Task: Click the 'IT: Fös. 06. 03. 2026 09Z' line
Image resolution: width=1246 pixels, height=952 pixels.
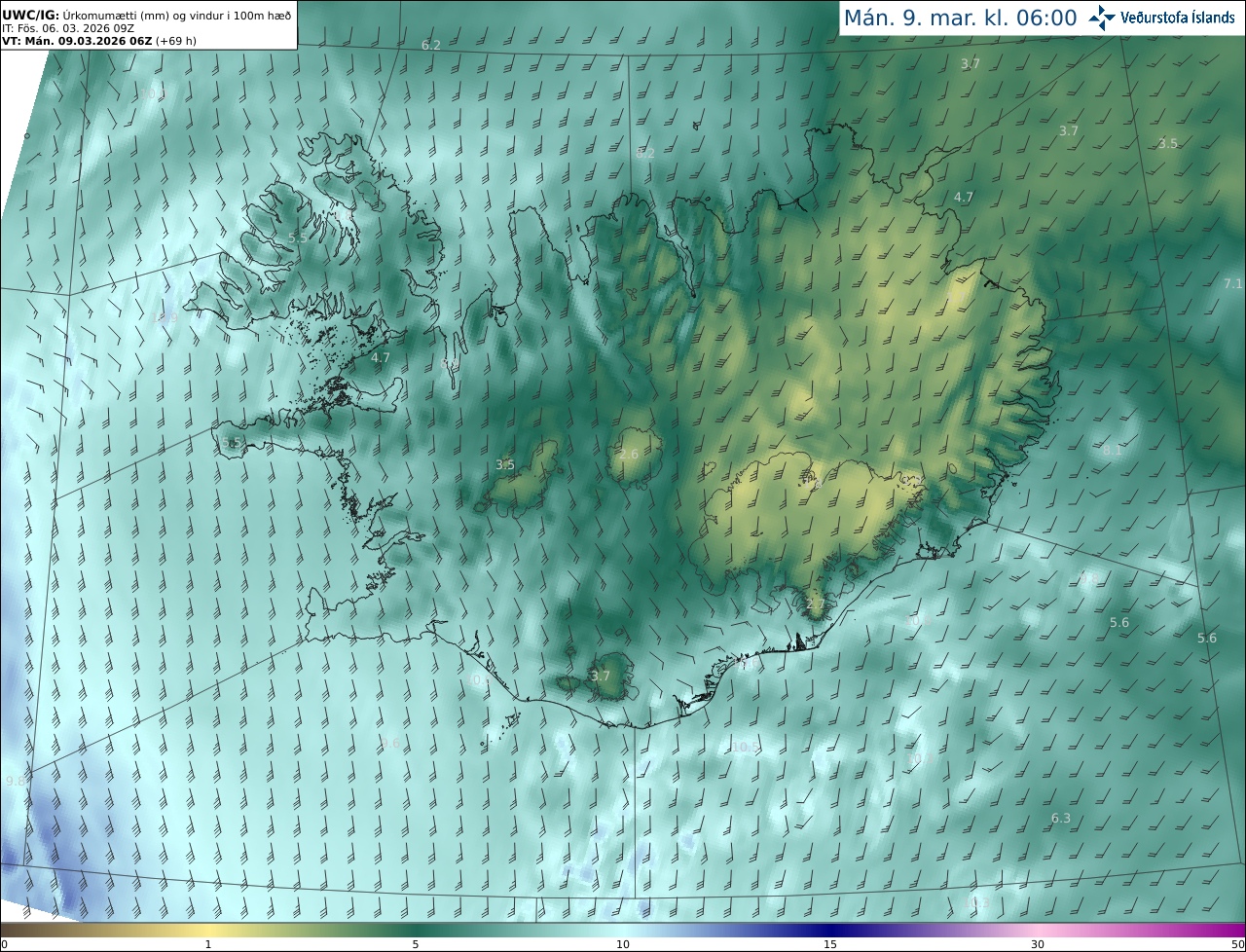Action: coord(68,28)
